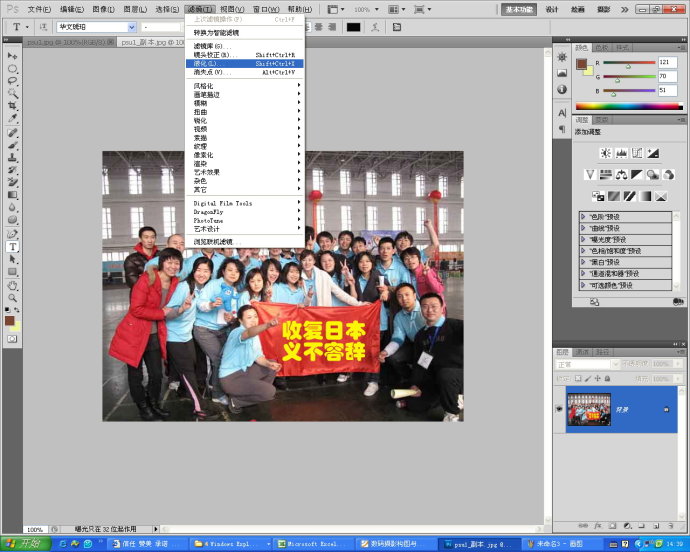Select the Lasso tool

pos(13,80)
